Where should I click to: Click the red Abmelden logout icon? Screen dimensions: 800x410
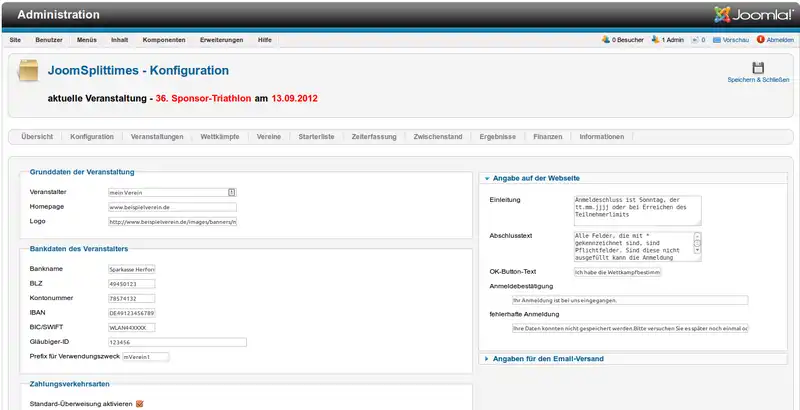761,39
